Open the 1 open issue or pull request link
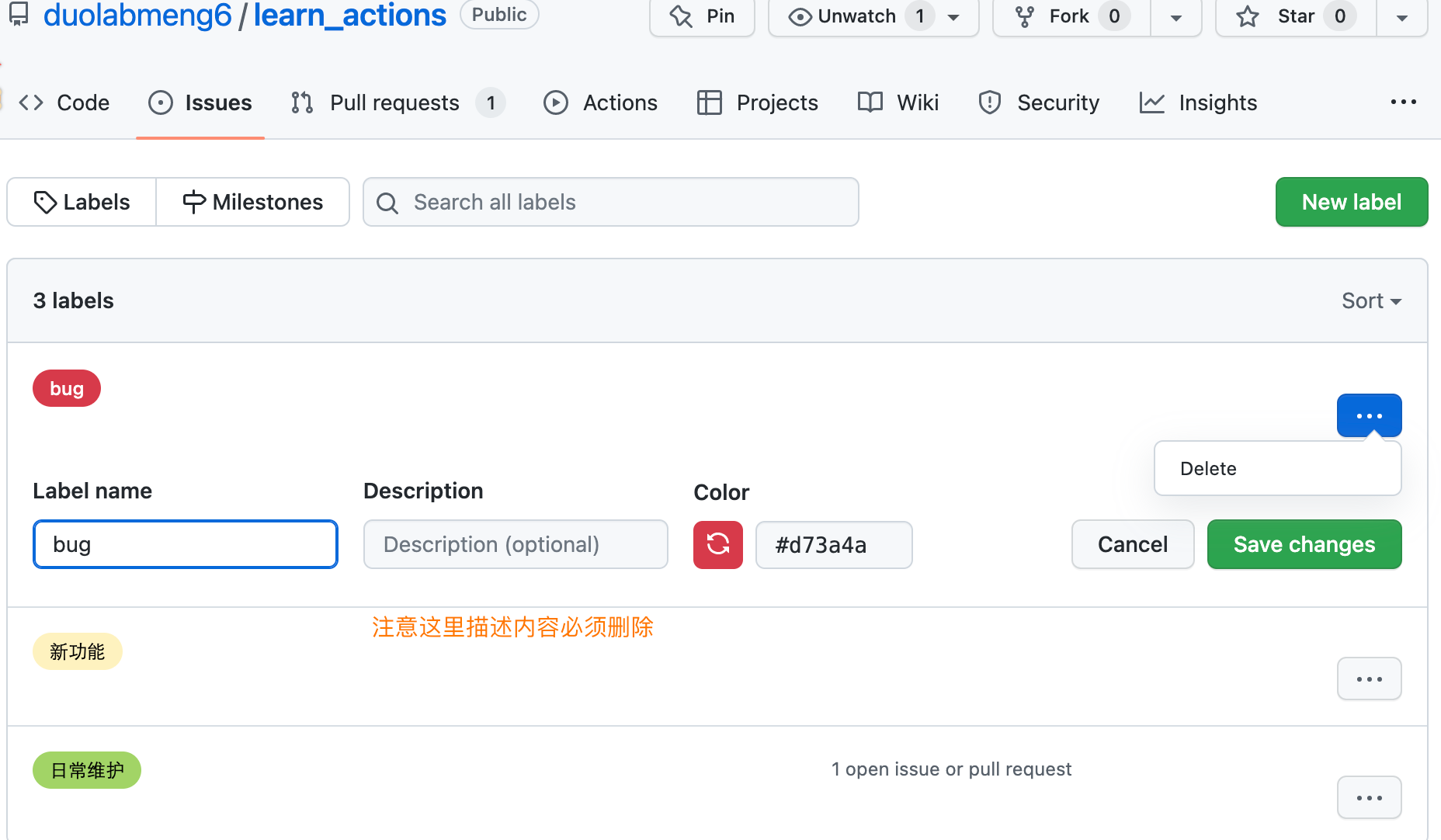Image resolution: width=1441 pixels, height=840 pixels. [x=951, y=769]
